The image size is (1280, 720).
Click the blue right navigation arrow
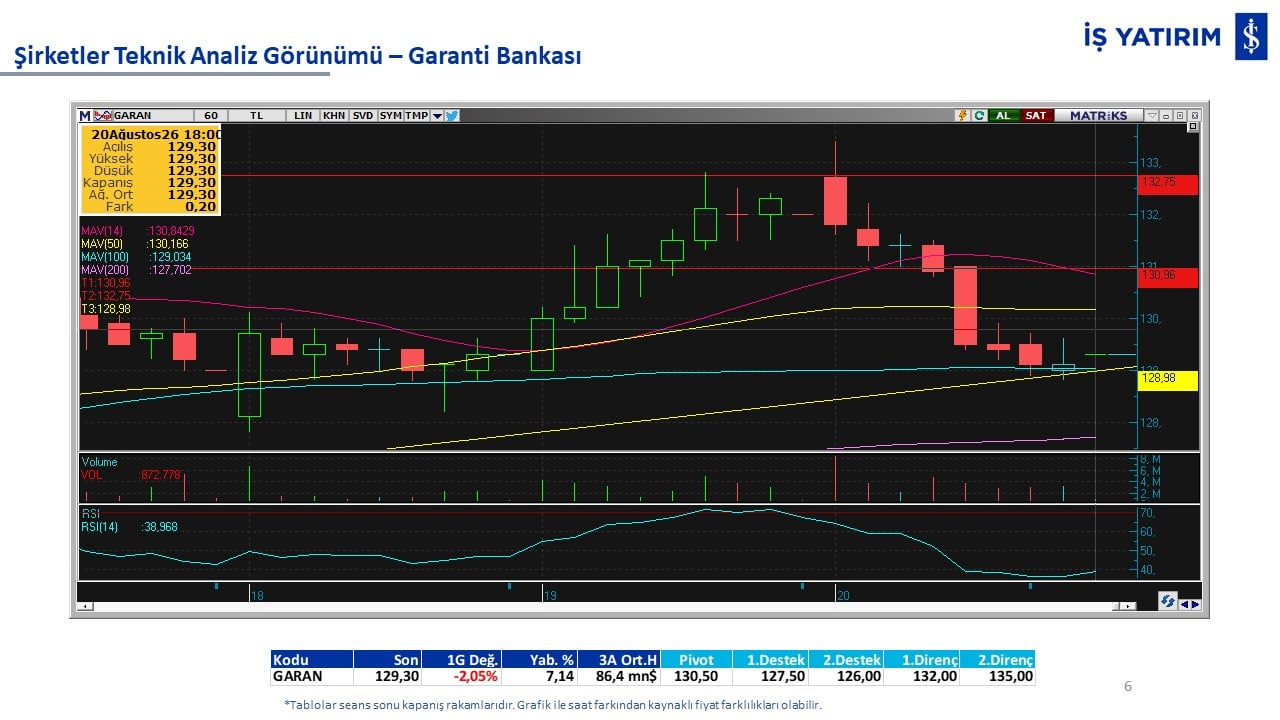pyautogui.click(x=1194, y=604)
